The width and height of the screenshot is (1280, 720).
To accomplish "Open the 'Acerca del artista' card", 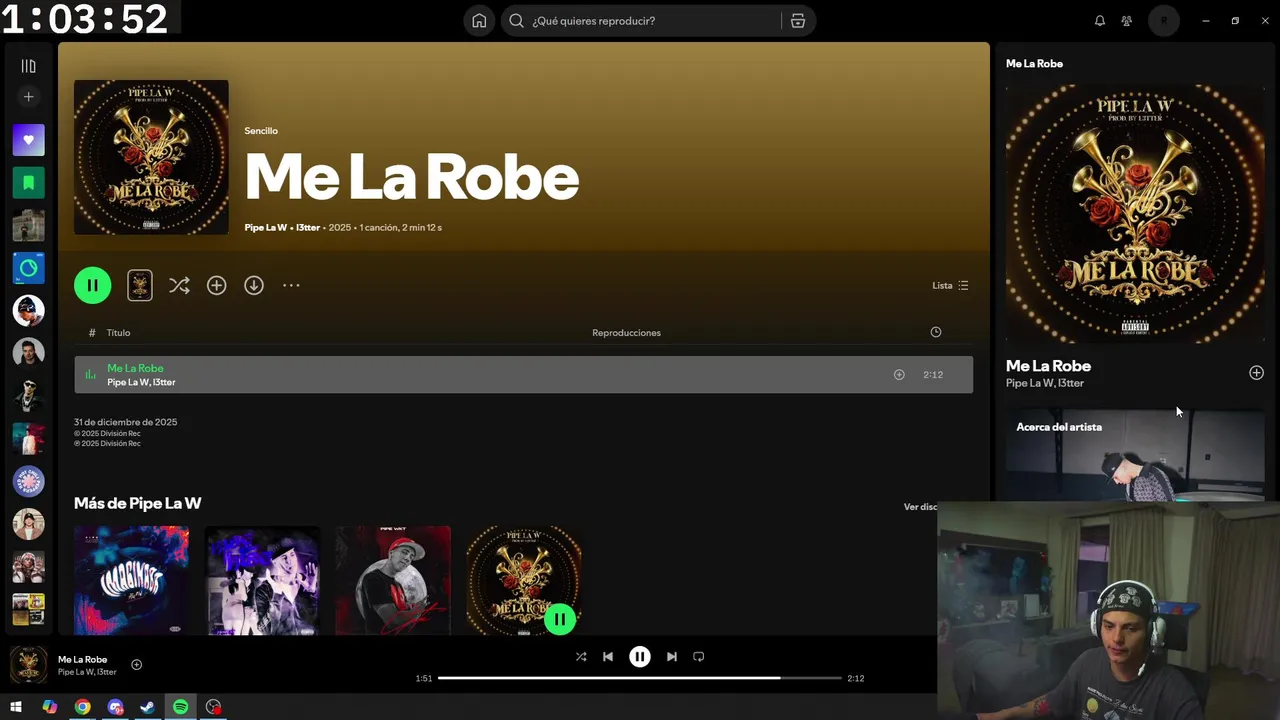I will [1135, 455].
